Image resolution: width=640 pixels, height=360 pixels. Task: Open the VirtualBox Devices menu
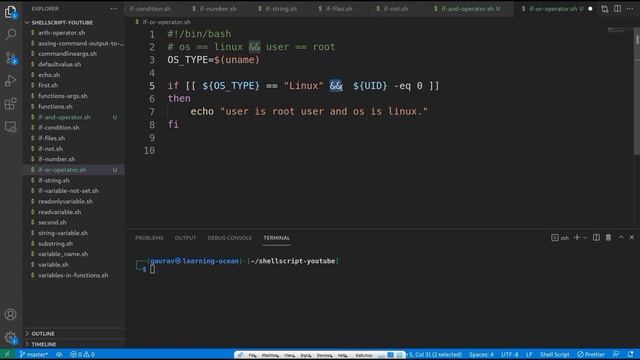(324, 355)
